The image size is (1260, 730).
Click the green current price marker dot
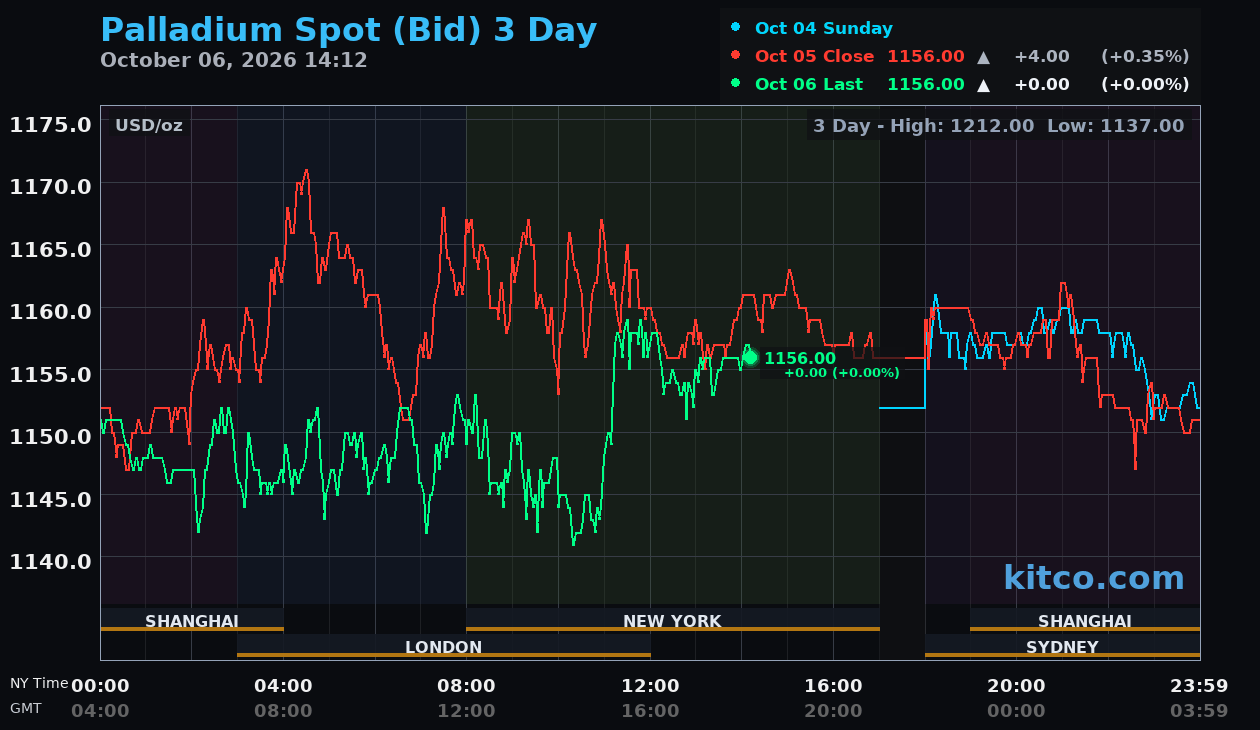[750, 357]
